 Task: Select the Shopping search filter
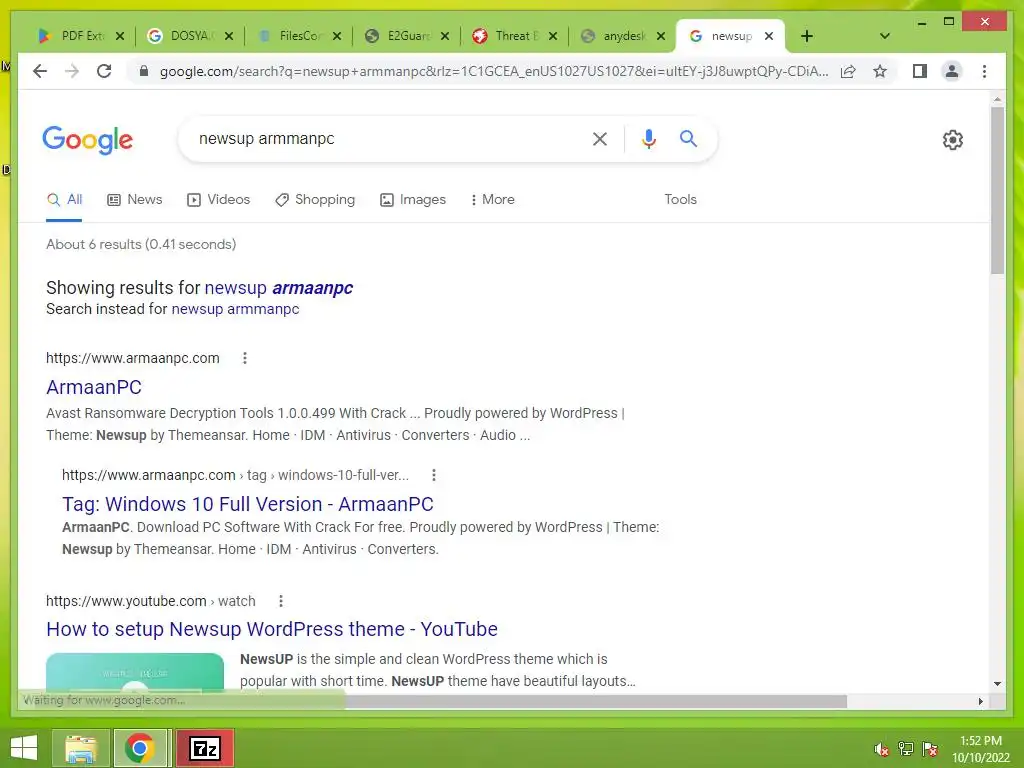(x=315, y=200)
